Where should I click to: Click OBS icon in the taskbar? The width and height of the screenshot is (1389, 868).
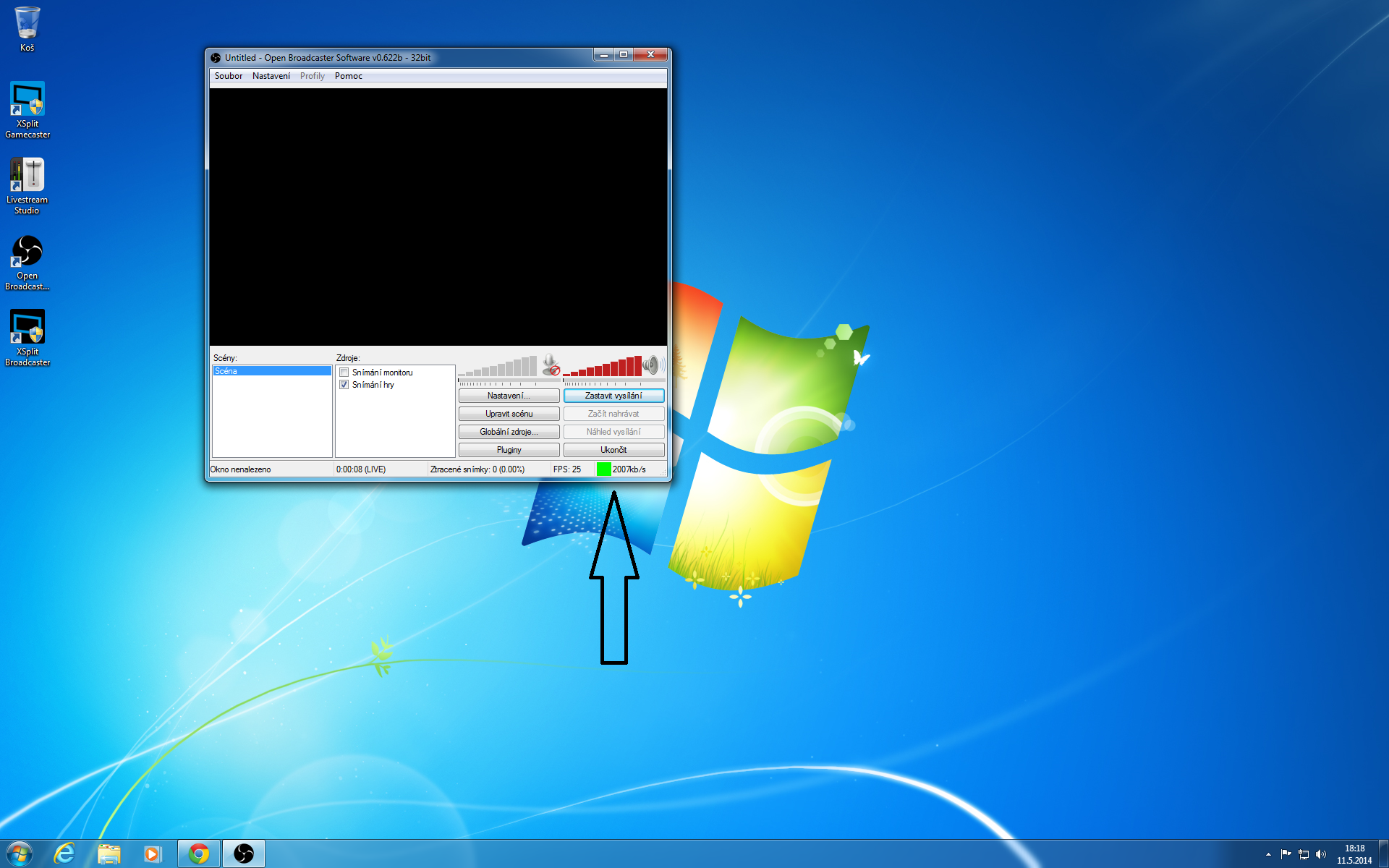click(x=244, y=854)
